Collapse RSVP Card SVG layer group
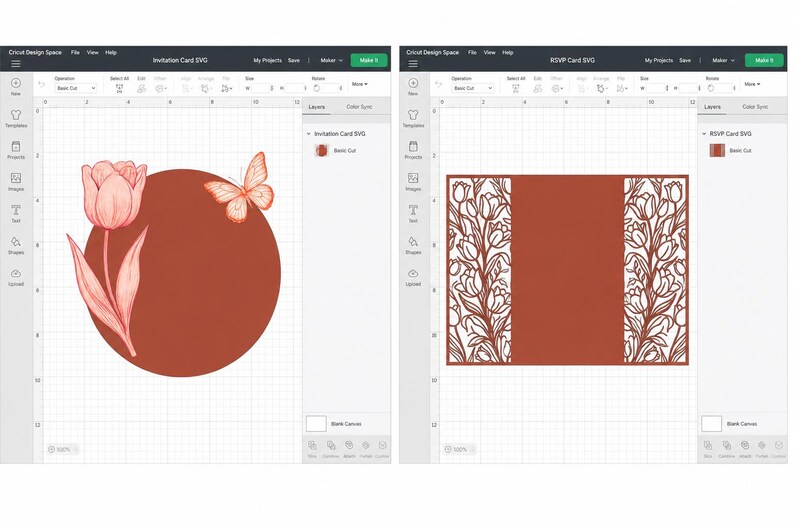 pos(704,134)
